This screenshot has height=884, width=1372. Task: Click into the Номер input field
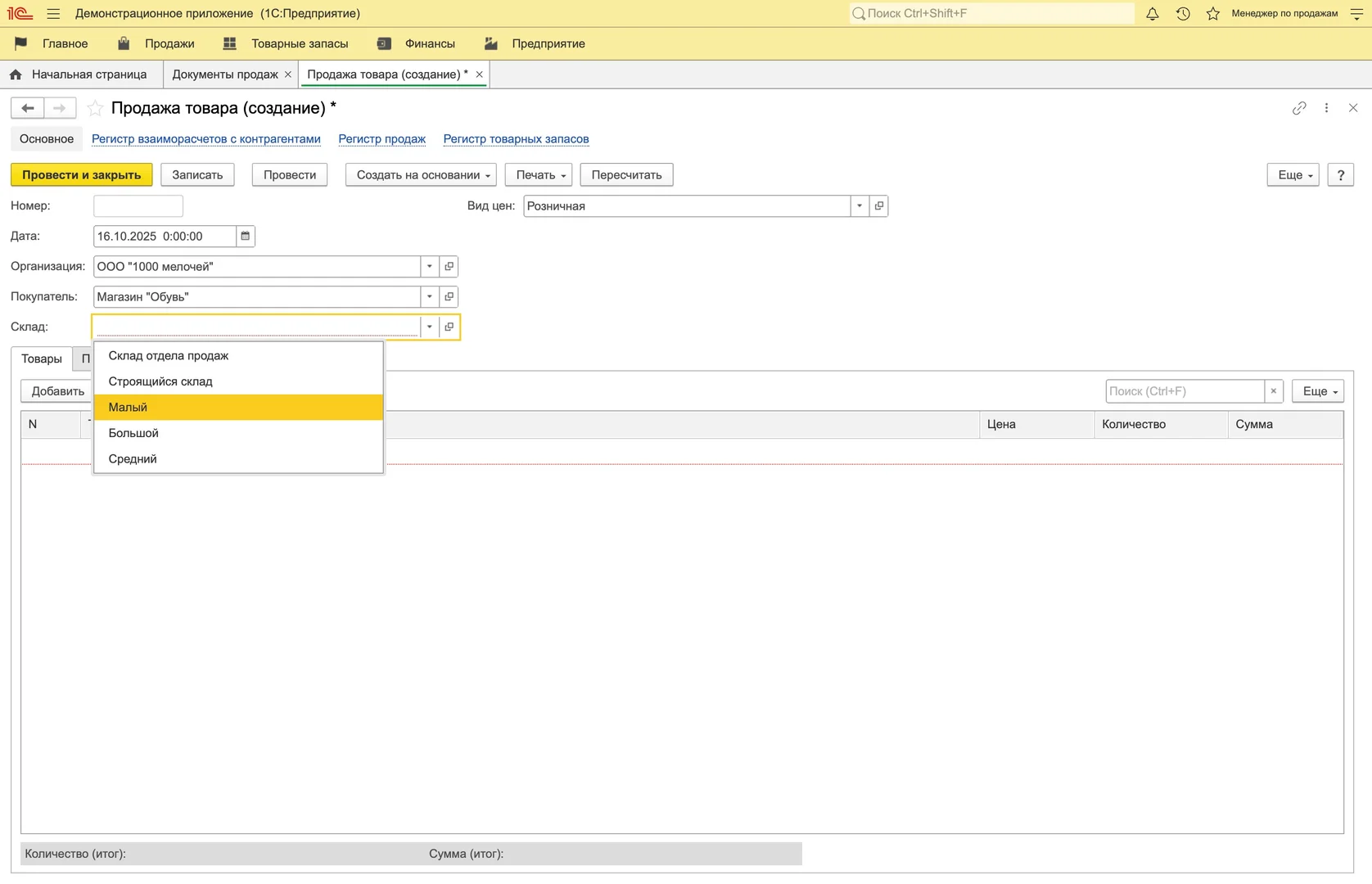(138, 206)
